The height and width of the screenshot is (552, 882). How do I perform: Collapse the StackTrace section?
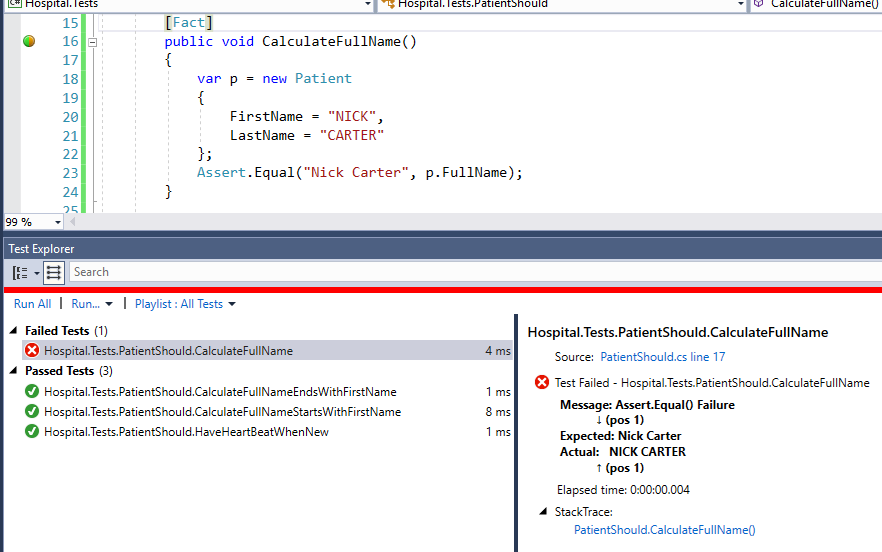(543, 511)
